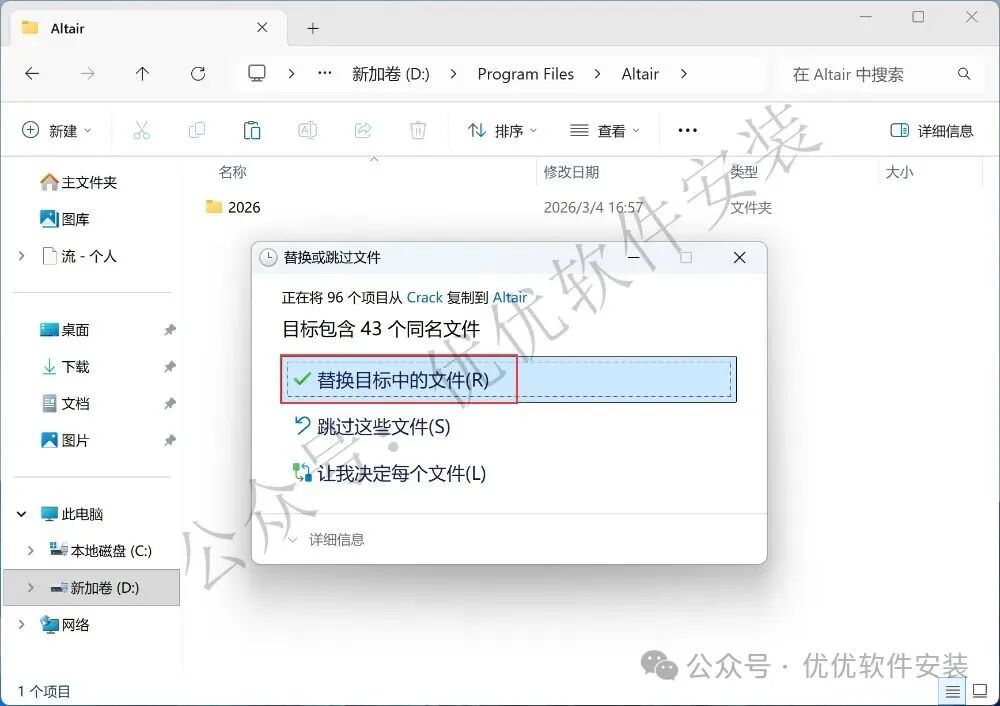Sort by the 类型 column header

(744, 172)
